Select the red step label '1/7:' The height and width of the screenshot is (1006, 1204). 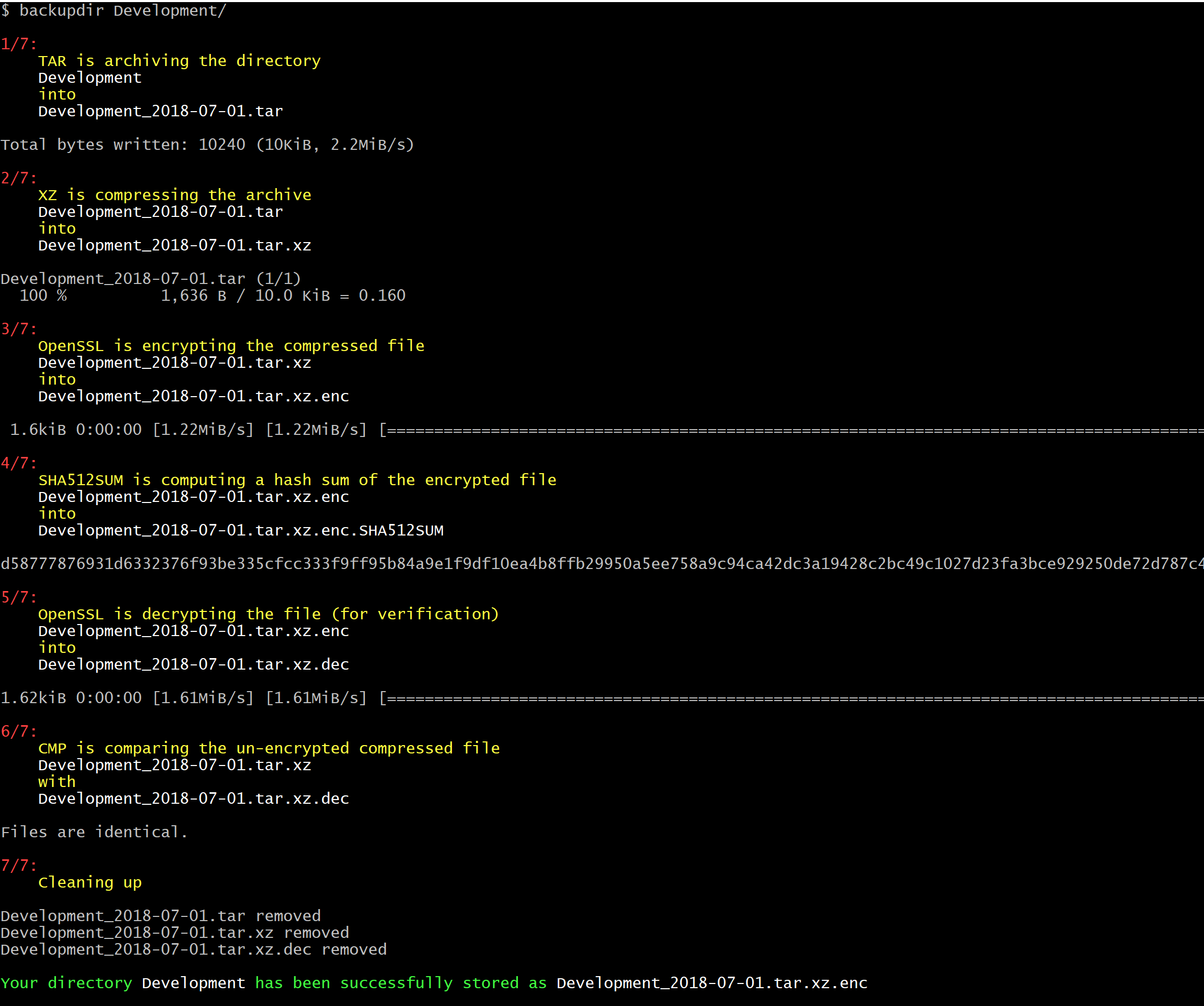[x=19, y=44]
